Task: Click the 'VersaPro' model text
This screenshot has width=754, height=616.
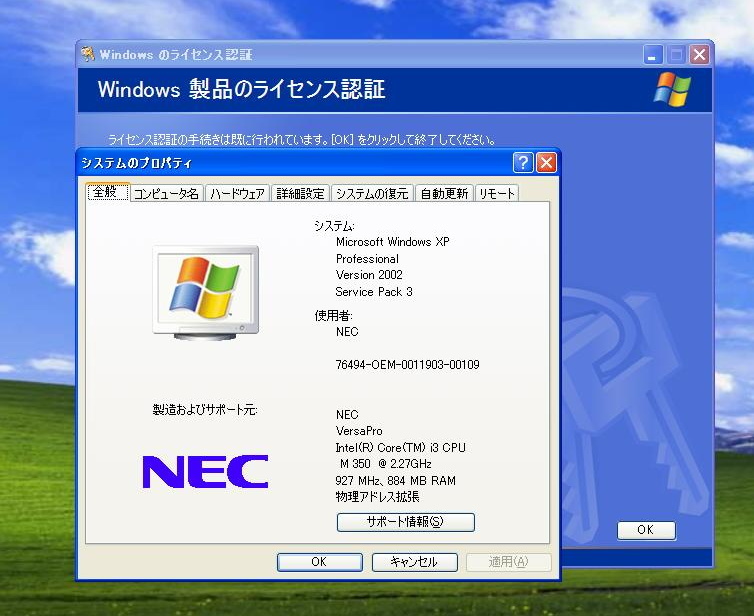Action: 359,431
